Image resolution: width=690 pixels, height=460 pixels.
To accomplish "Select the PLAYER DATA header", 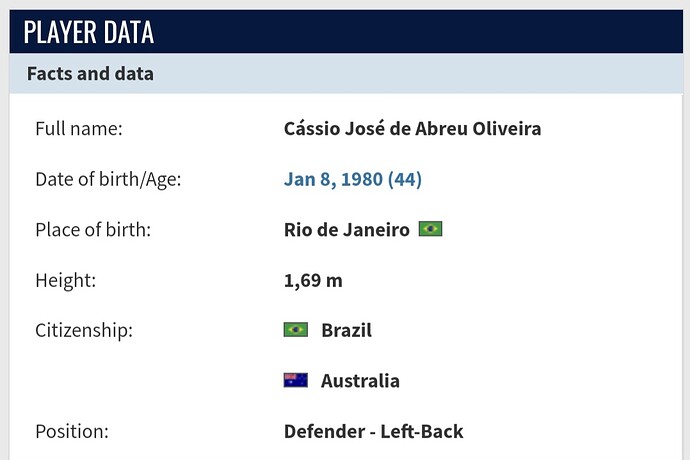I will pyautogui.click(x=89, y=32).
